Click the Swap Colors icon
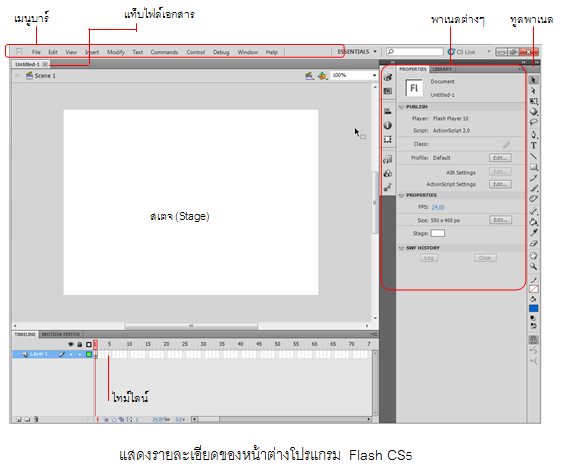 pos(533,326)
